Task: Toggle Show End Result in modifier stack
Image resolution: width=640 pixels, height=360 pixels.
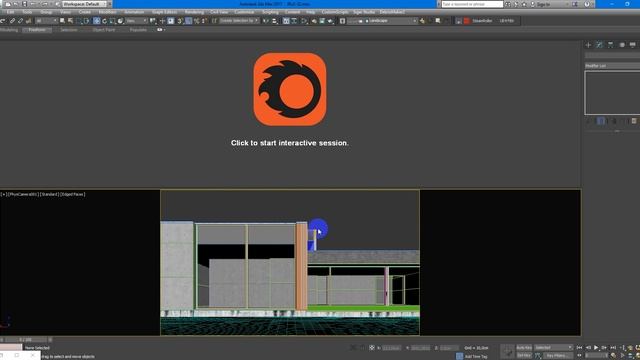Action: click(x=601, y=121)
